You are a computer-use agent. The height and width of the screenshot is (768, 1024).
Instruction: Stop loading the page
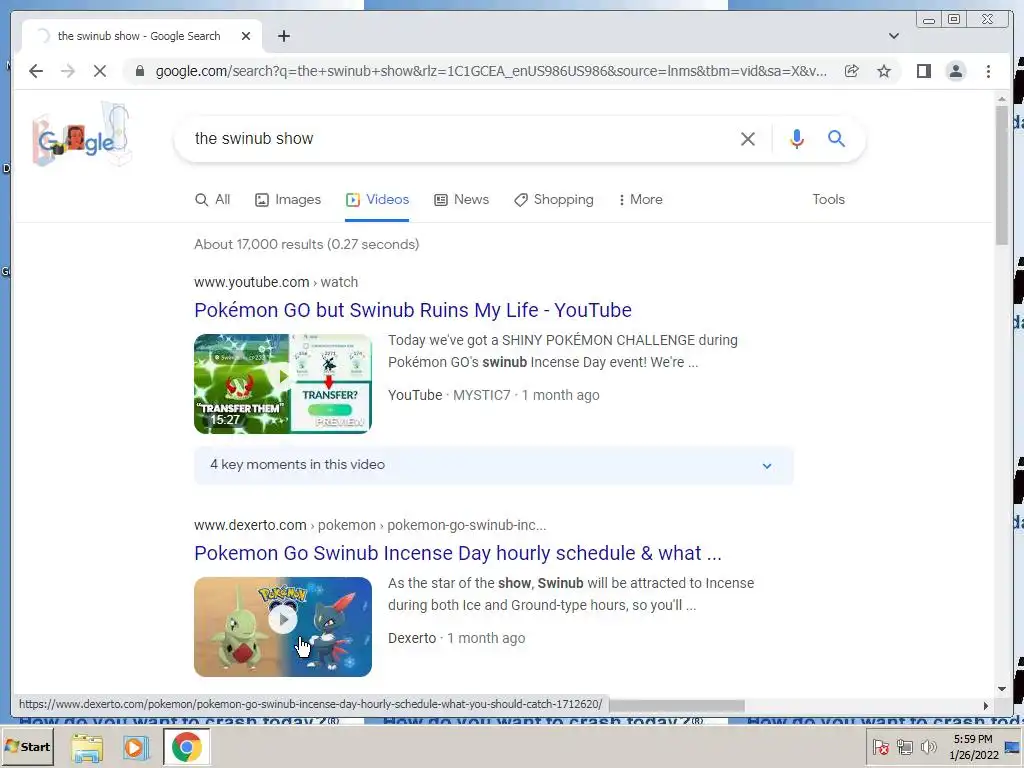pos(100,71)
